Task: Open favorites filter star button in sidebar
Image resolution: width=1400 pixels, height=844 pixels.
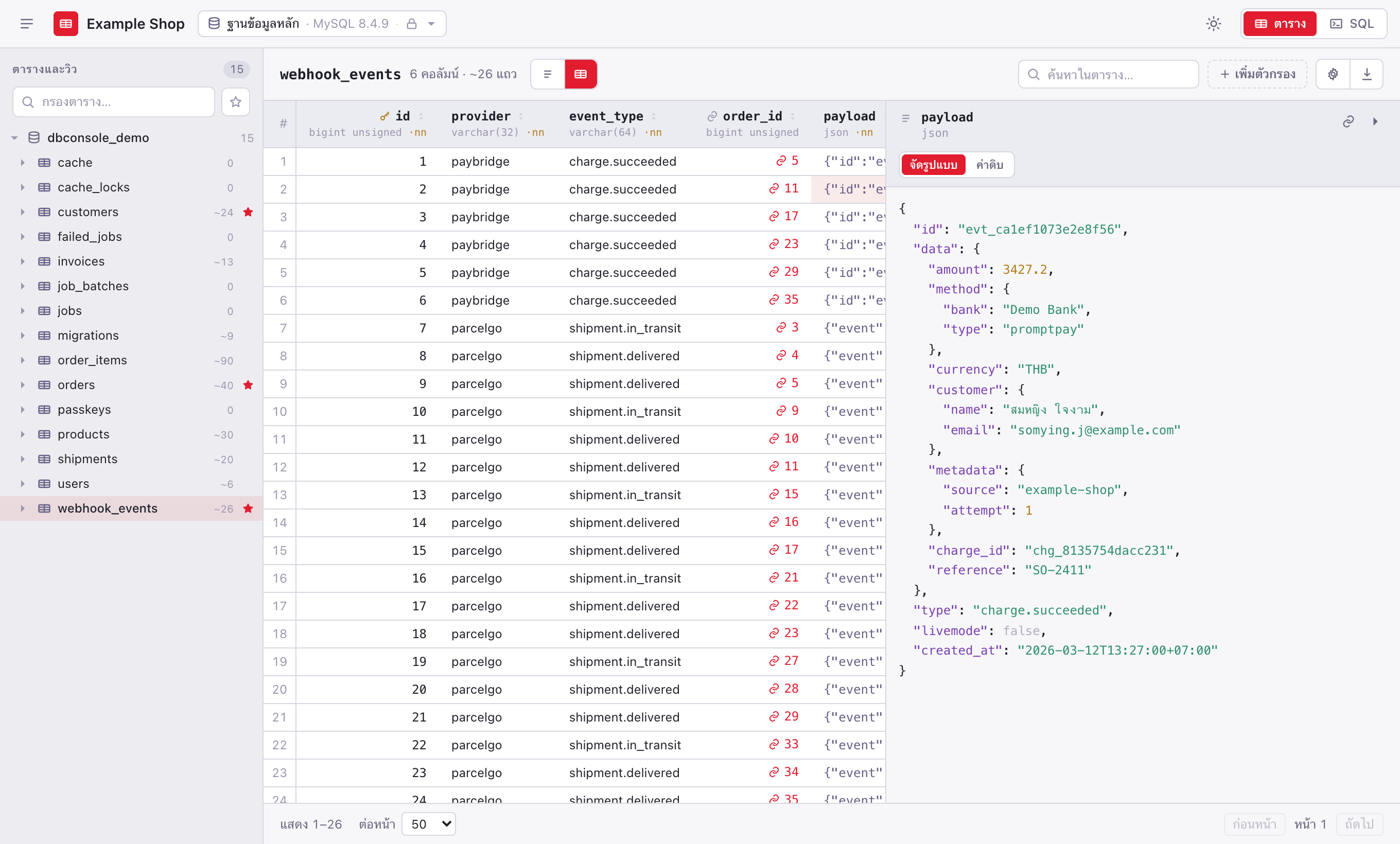Action: (235, 102)
